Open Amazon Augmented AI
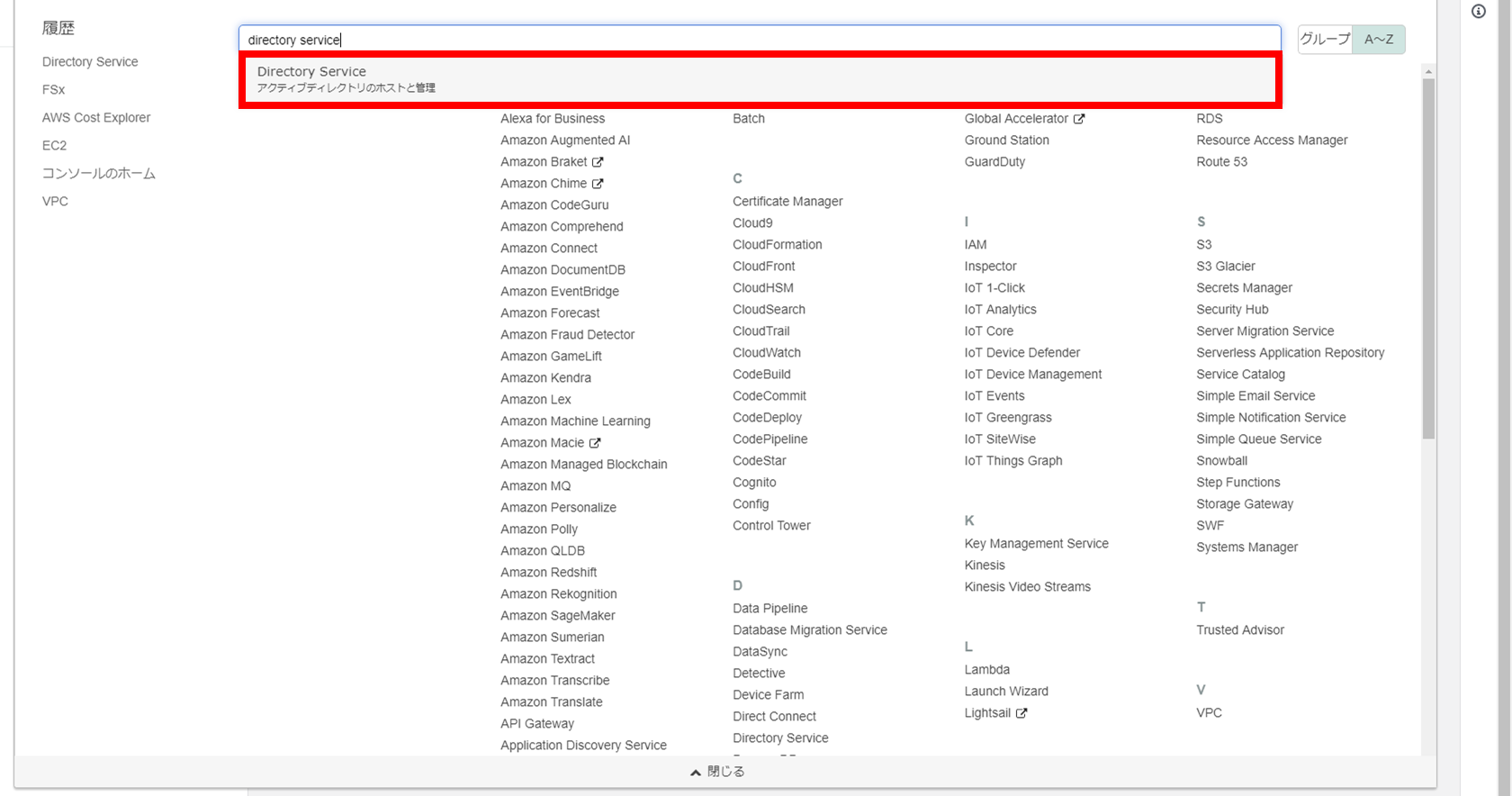 point(565,140)
